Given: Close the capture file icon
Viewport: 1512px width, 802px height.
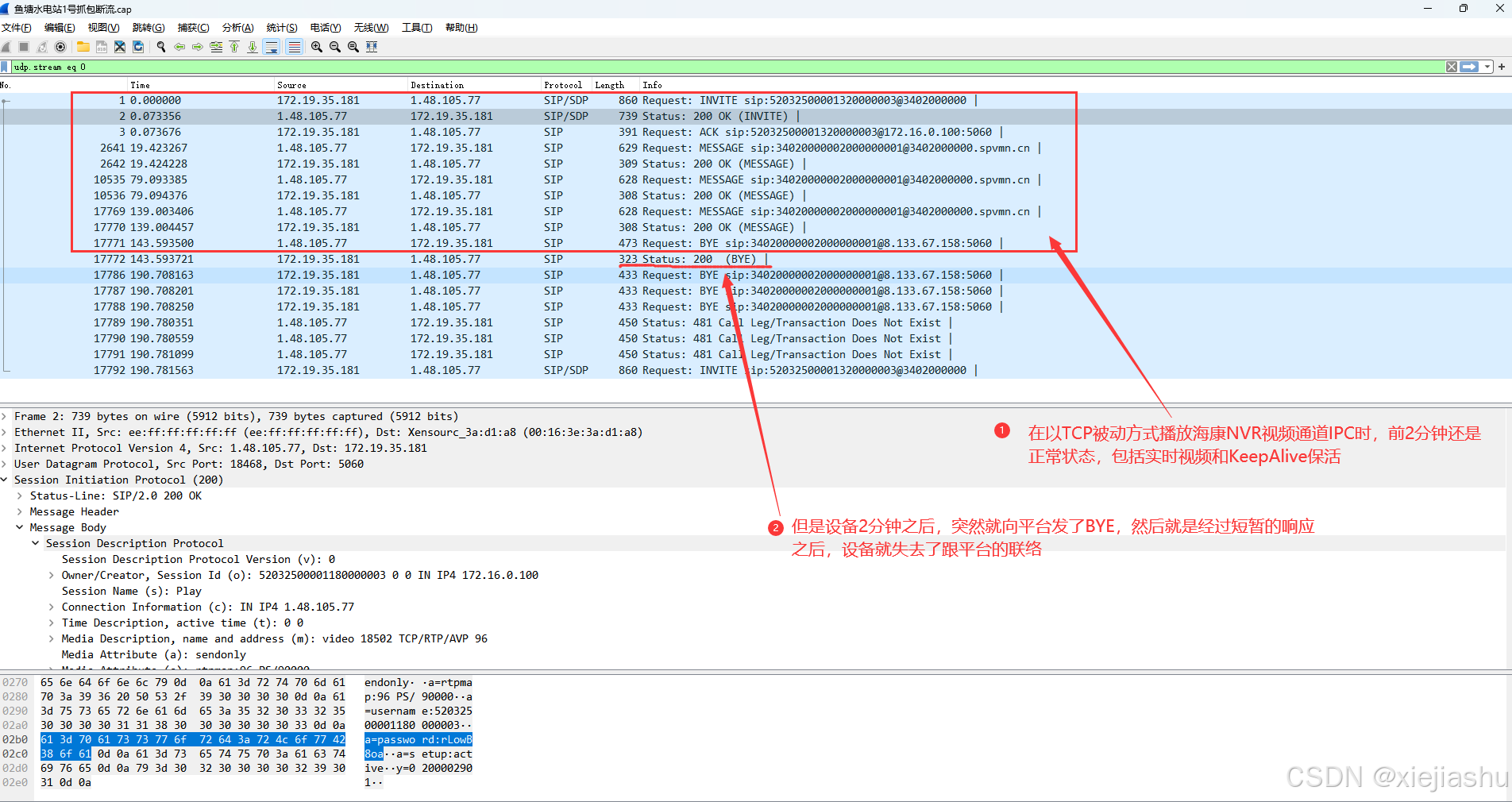Looking at the screenshot, I should pos(120,47).
